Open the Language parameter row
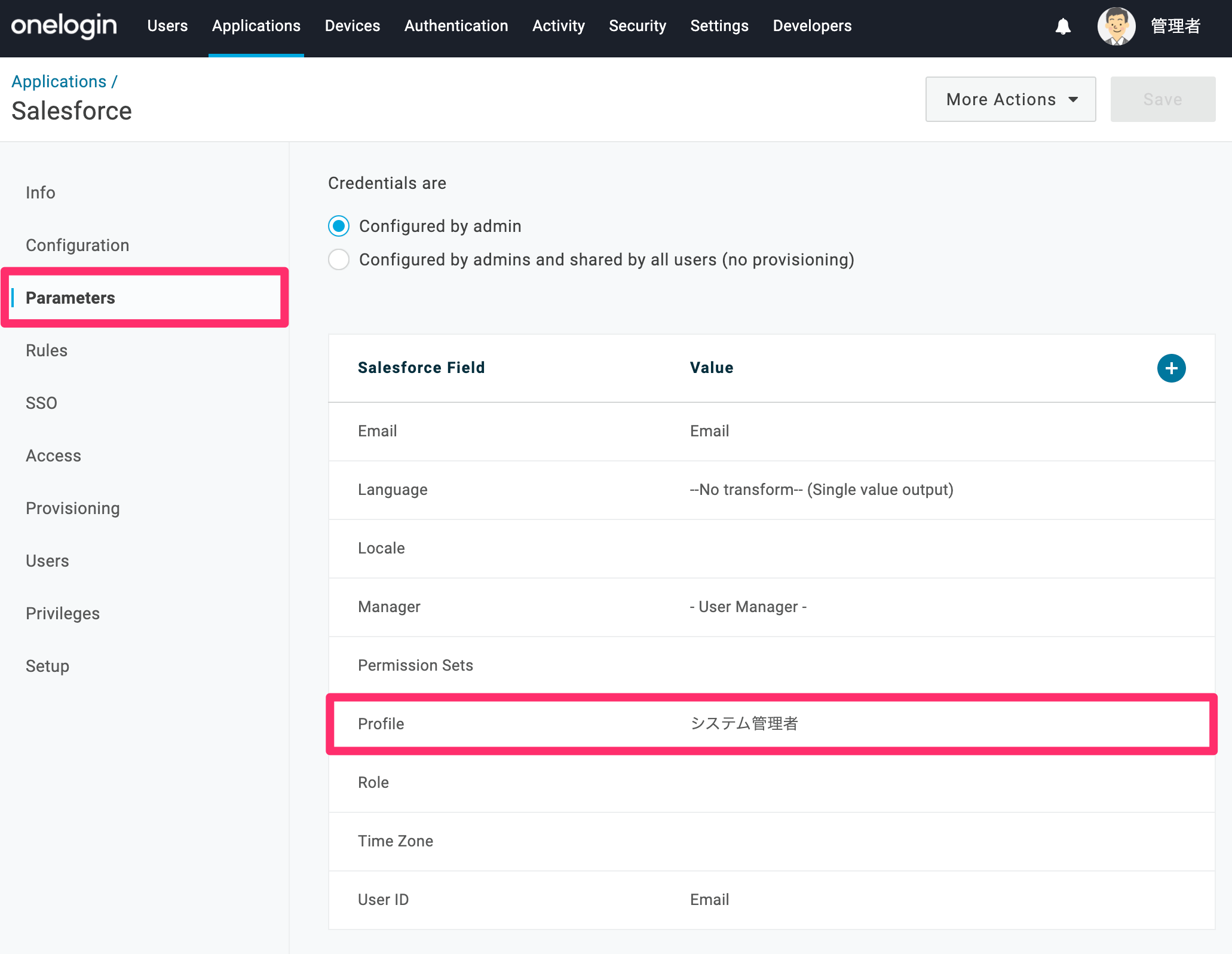1232x954 pixels. (771, 490)
